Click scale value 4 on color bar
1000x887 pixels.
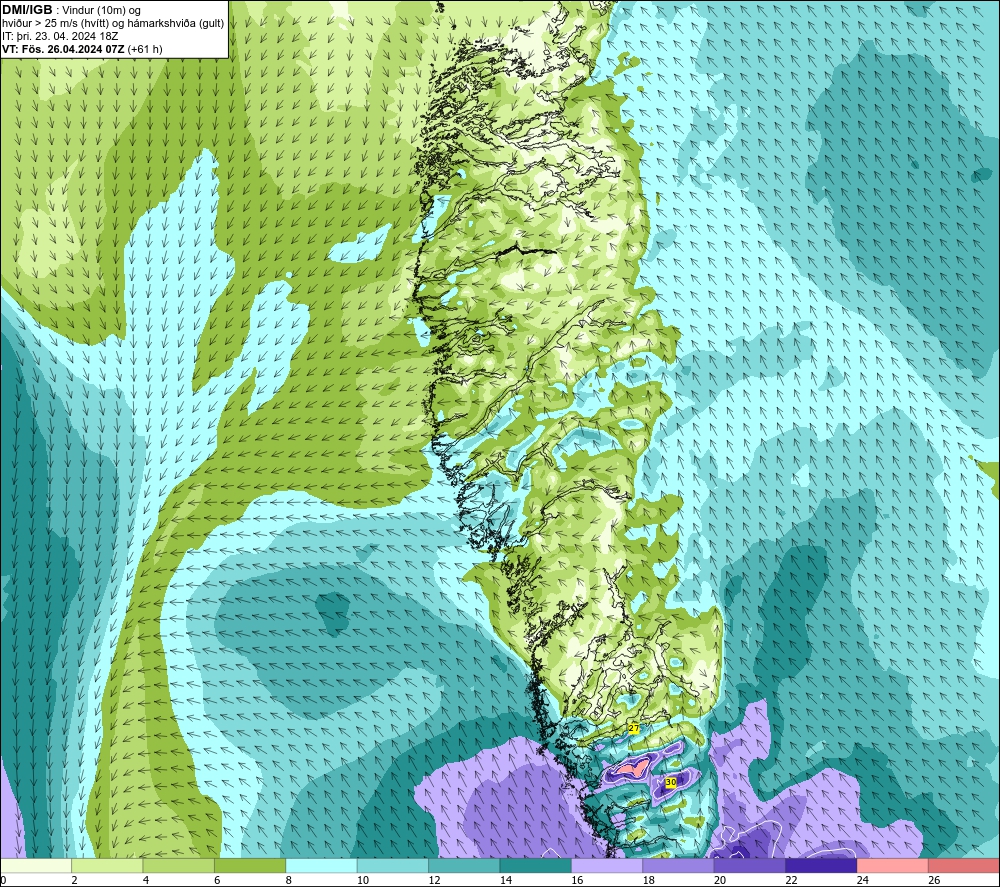(x=146, y=880)
